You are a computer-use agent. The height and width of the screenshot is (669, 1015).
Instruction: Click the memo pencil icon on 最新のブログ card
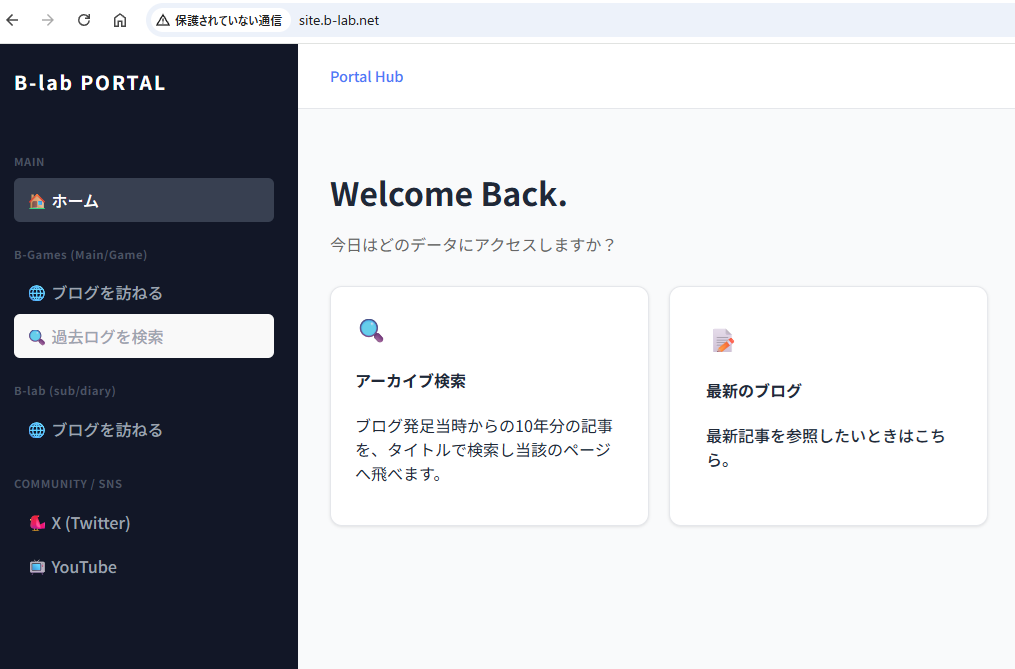[722, 340]
